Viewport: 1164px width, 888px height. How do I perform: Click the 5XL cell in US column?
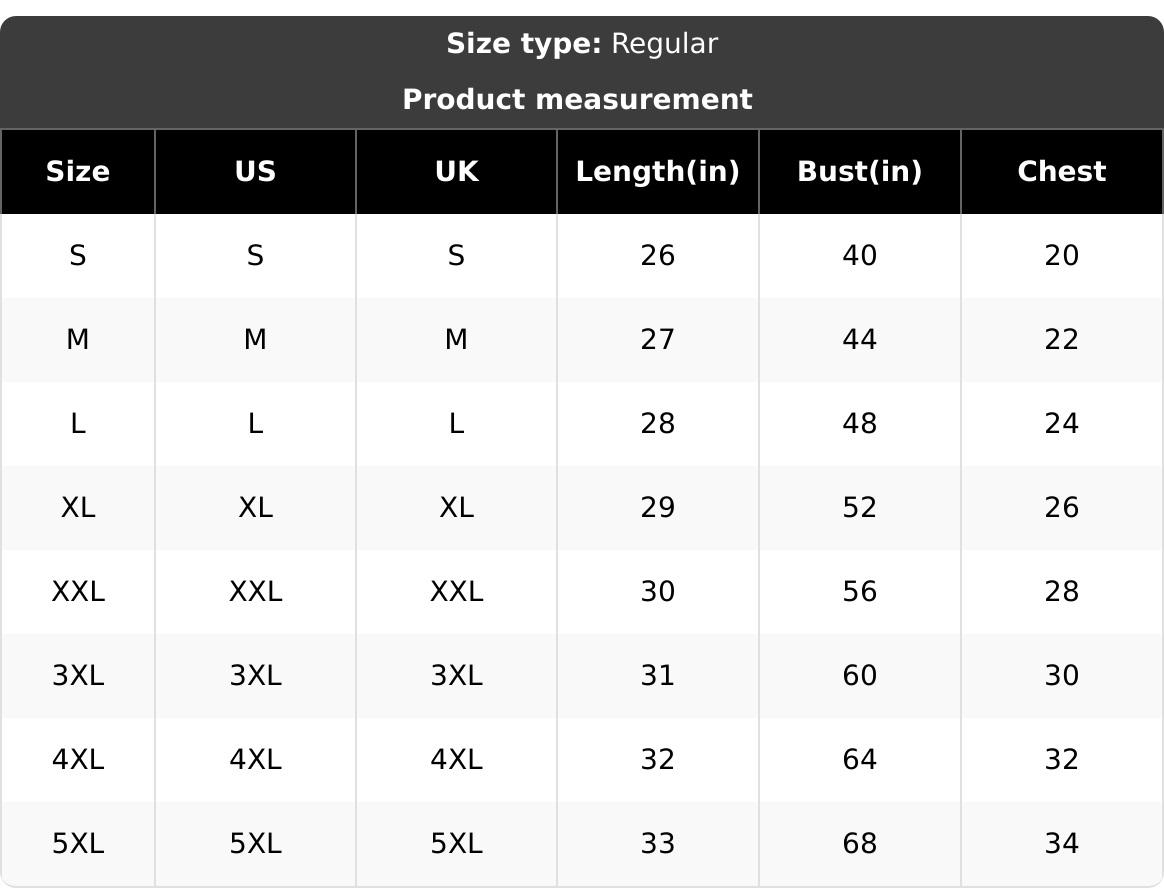[255, 844]
